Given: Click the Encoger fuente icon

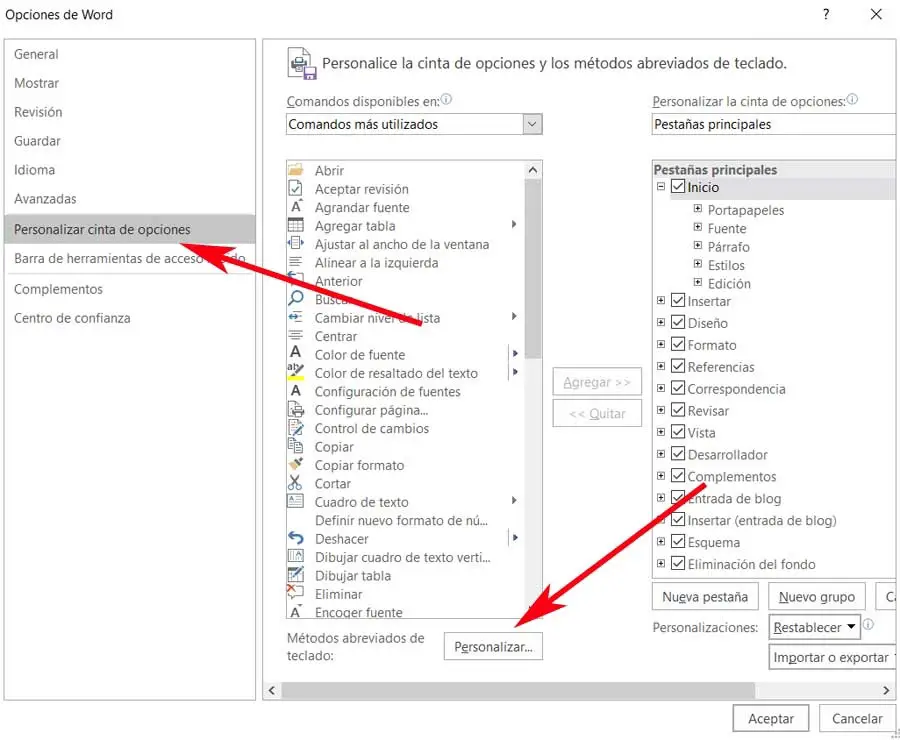Looking at the screenshot, I should pos(295,611).
